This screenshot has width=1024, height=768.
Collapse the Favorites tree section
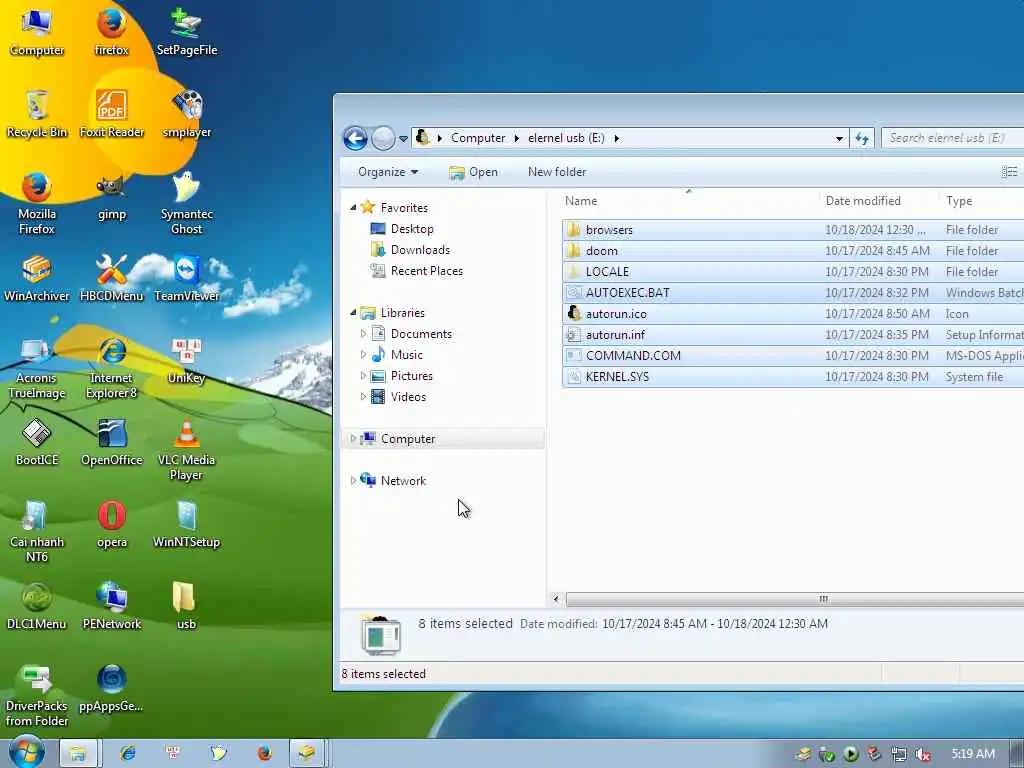[353, 208]
